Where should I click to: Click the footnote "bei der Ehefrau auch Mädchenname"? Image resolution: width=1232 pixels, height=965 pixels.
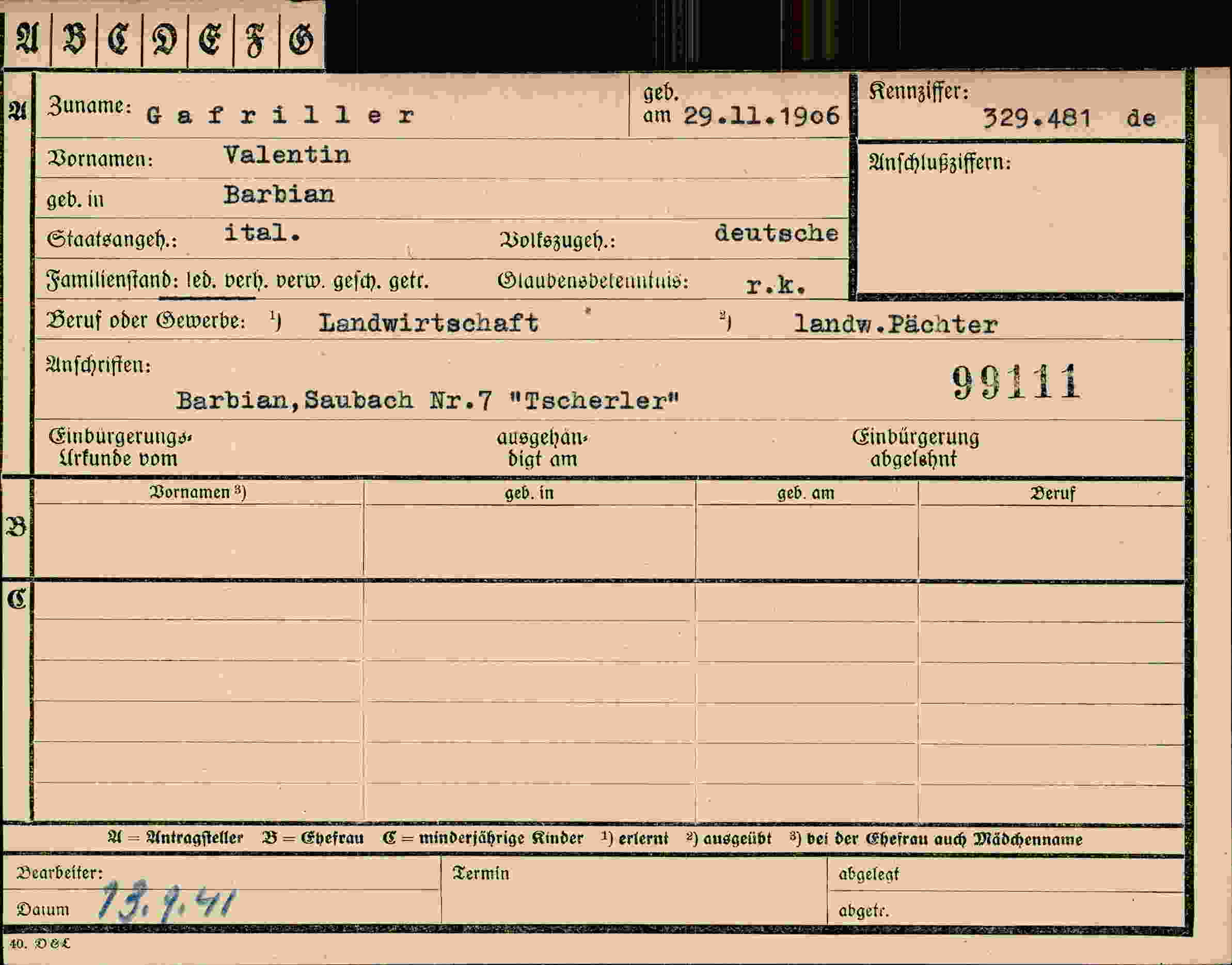pyautogui.click(x=943, y=839)
